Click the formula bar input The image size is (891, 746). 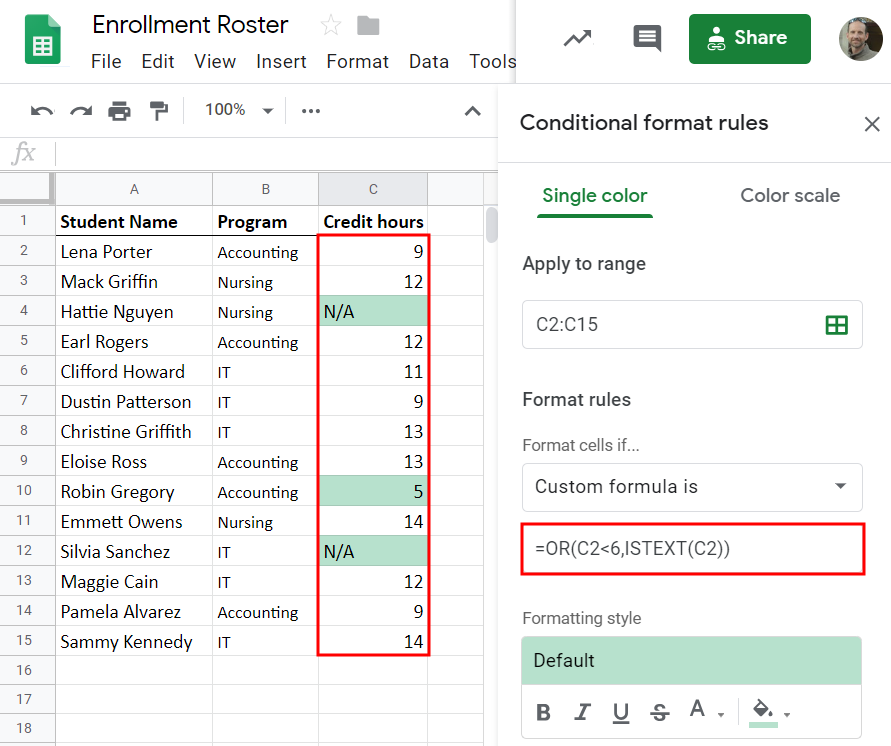tap(276, 154)
